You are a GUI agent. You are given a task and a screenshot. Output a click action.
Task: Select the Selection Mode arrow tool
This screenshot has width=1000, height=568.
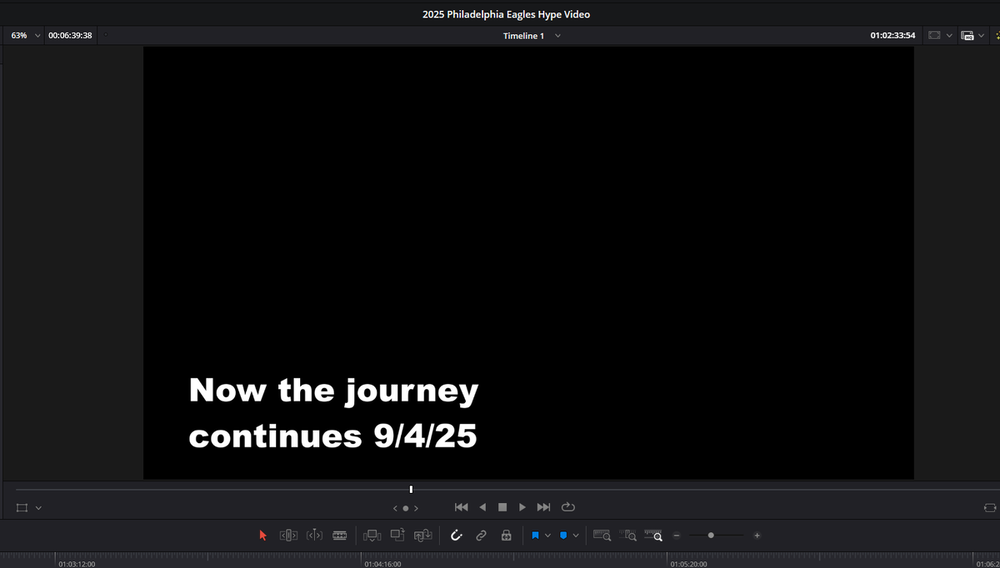pos(263,536)
